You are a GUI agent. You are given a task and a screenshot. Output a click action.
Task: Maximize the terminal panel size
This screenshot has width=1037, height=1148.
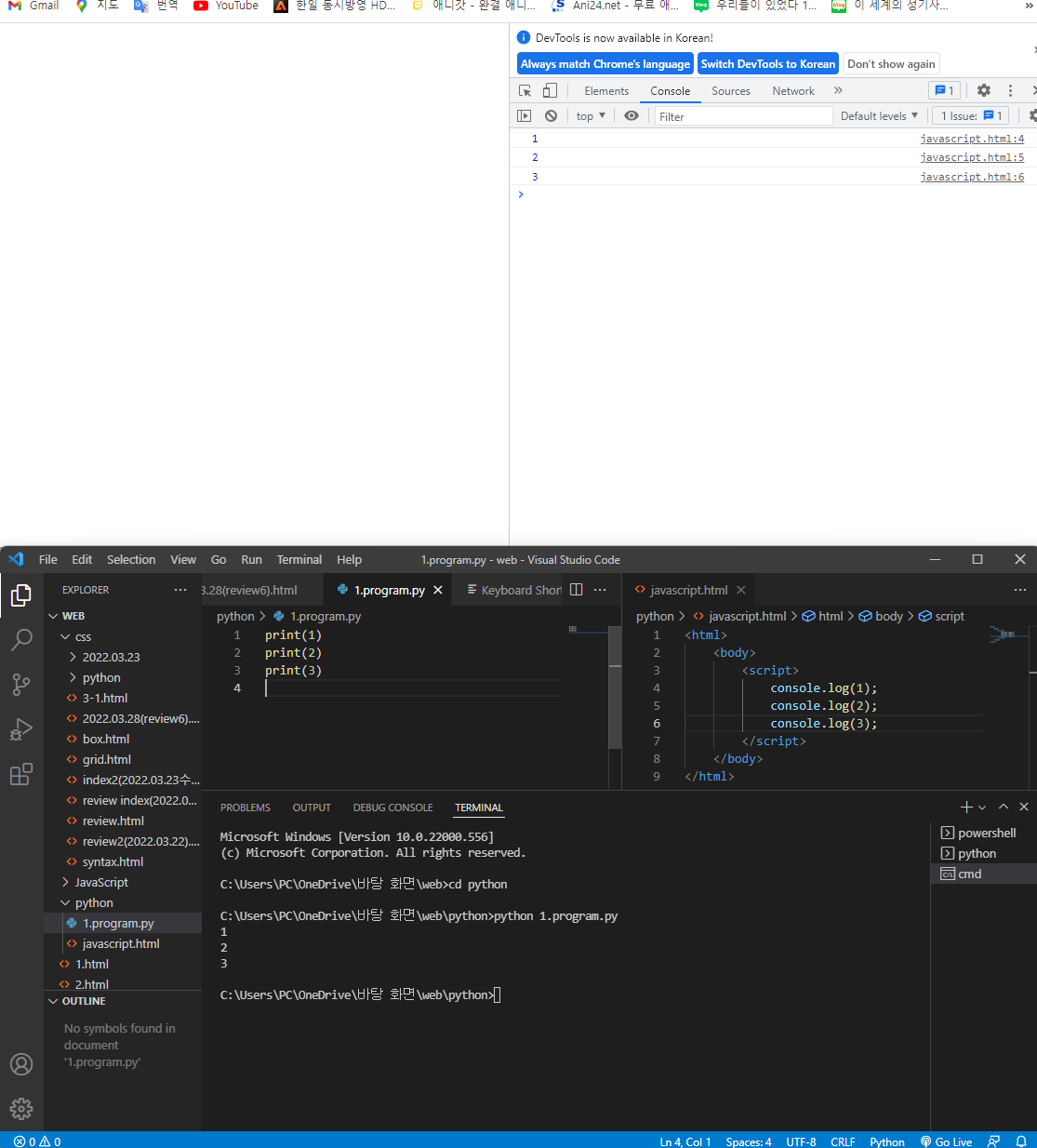coord(1004,808)
